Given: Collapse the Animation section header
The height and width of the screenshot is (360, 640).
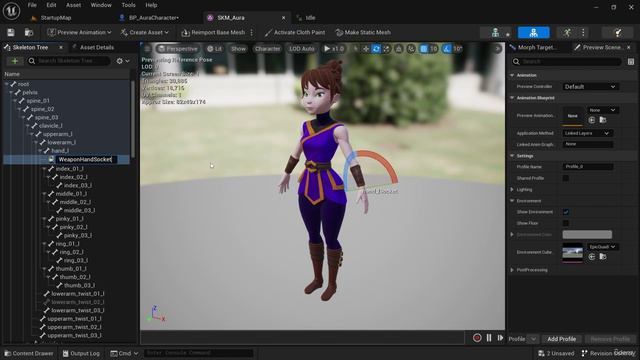Looking at the screenshot, I should tap(512, 75).
